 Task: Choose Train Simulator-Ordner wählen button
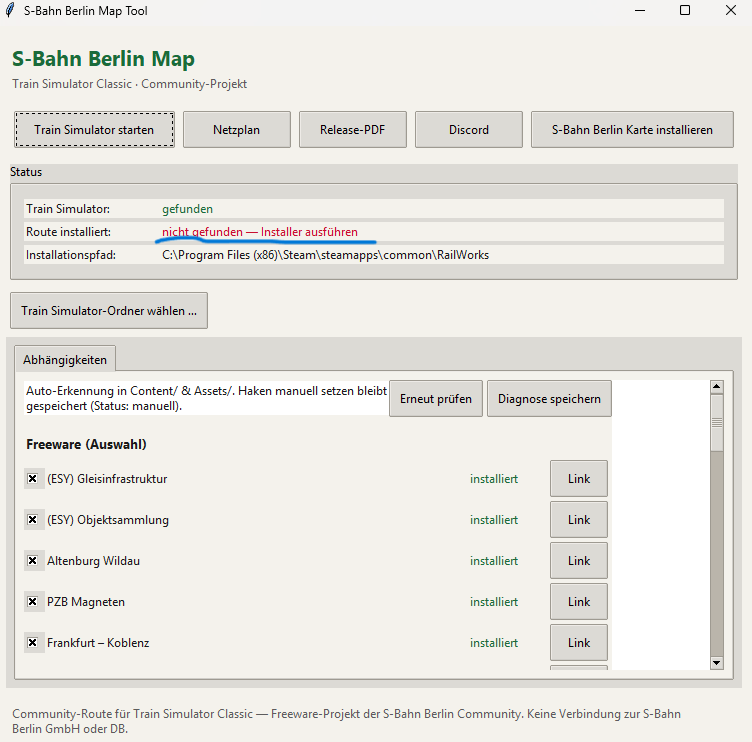coord(109,311)
